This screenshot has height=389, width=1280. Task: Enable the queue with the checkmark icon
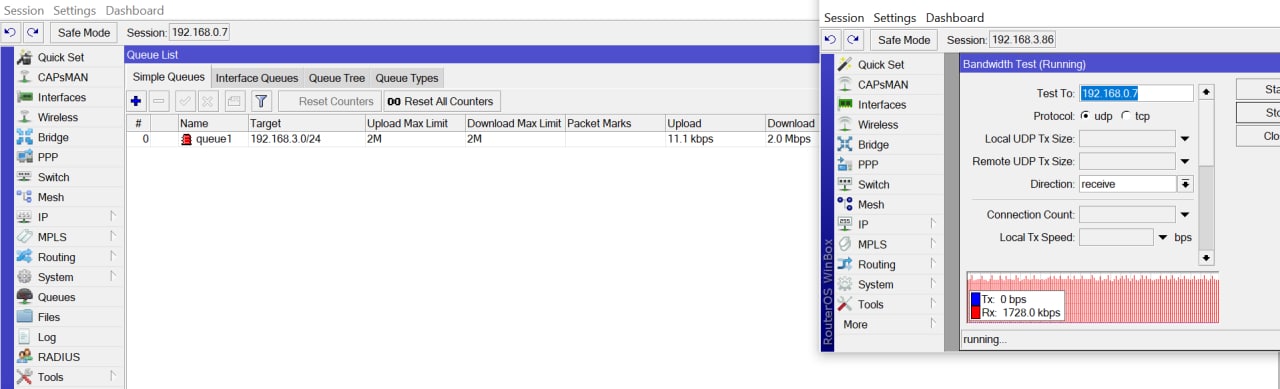(x=185, y=101)
